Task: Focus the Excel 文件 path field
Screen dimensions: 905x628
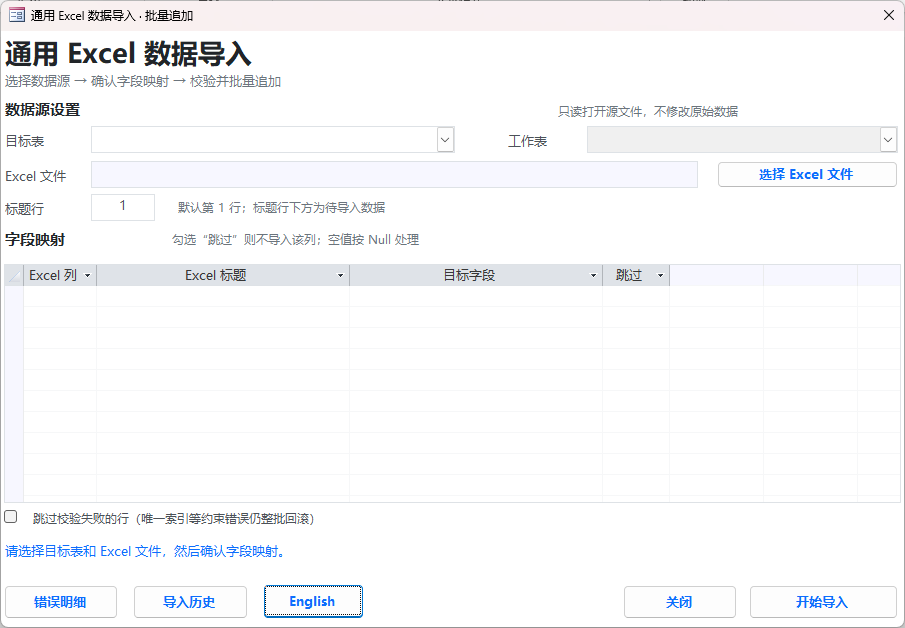Action: pos(394,174)
